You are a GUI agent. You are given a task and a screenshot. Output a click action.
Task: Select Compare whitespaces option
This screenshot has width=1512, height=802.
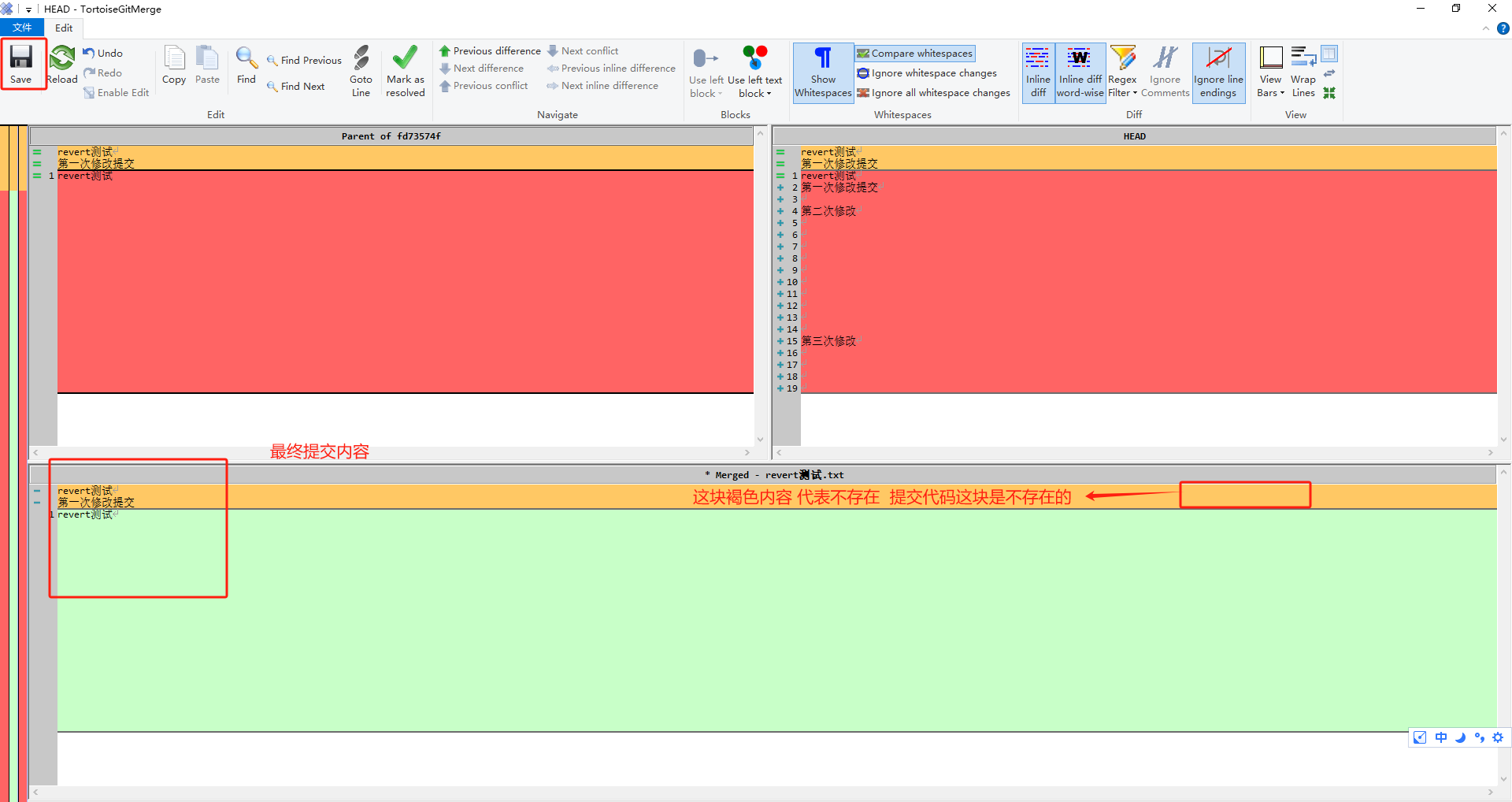915,53
